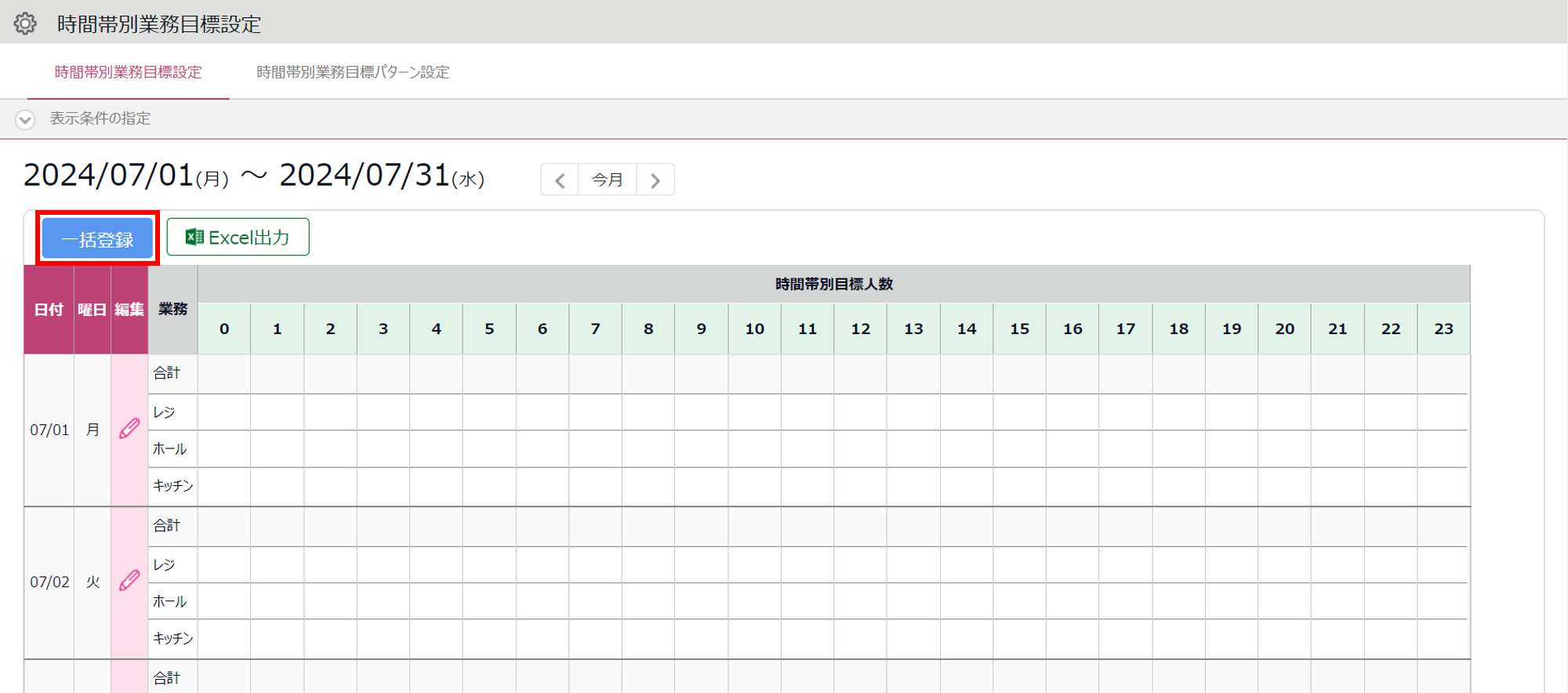The height and width of the screenshot is (693, 1568).
Task: Click hour 0 column header
Action: (224, 328)
